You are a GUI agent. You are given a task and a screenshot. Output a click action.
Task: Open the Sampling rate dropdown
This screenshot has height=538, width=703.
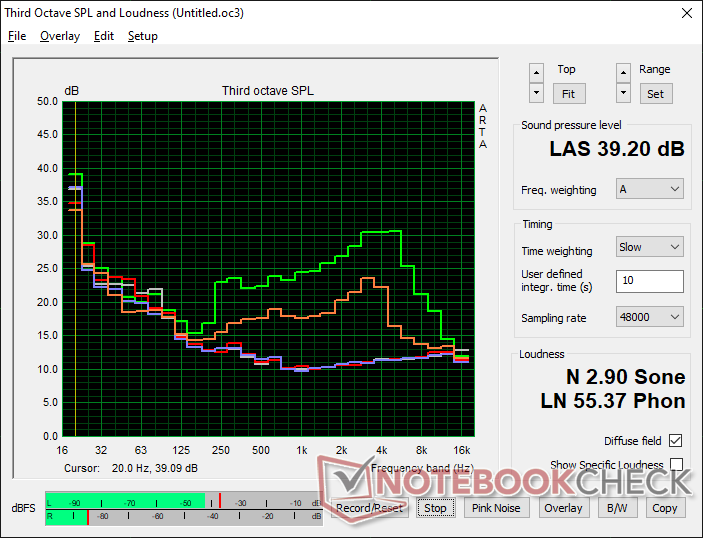(650, 317)
